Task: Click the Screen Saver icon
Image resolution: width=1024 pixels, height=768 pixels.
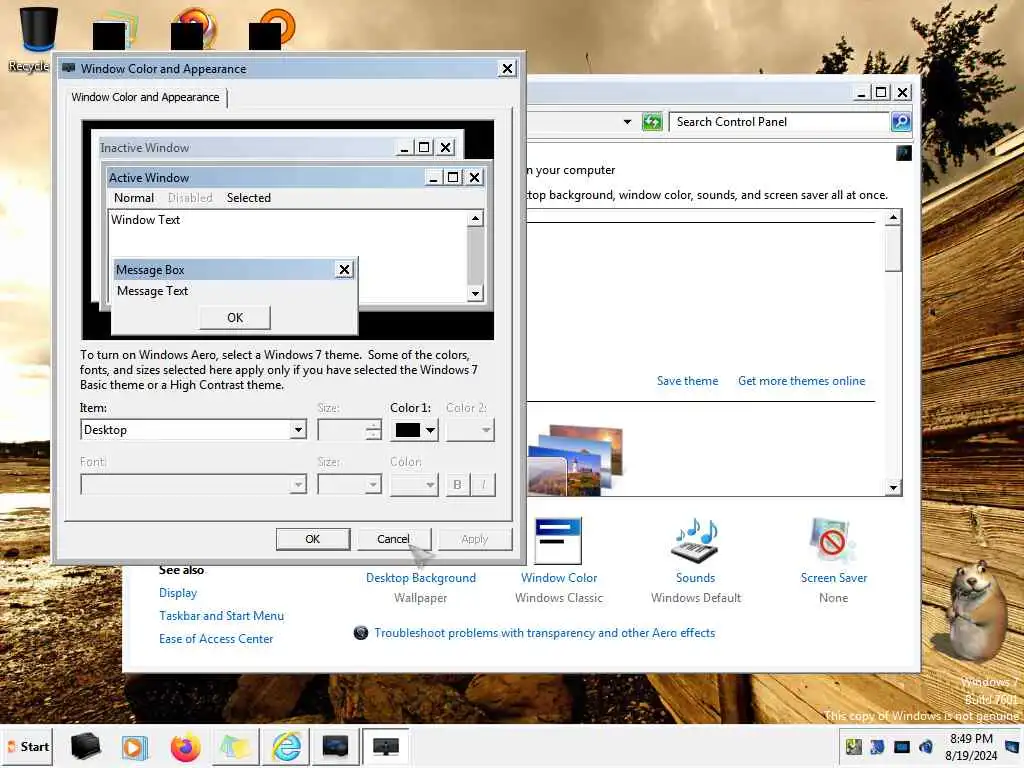Action: (x=831, y=540)
